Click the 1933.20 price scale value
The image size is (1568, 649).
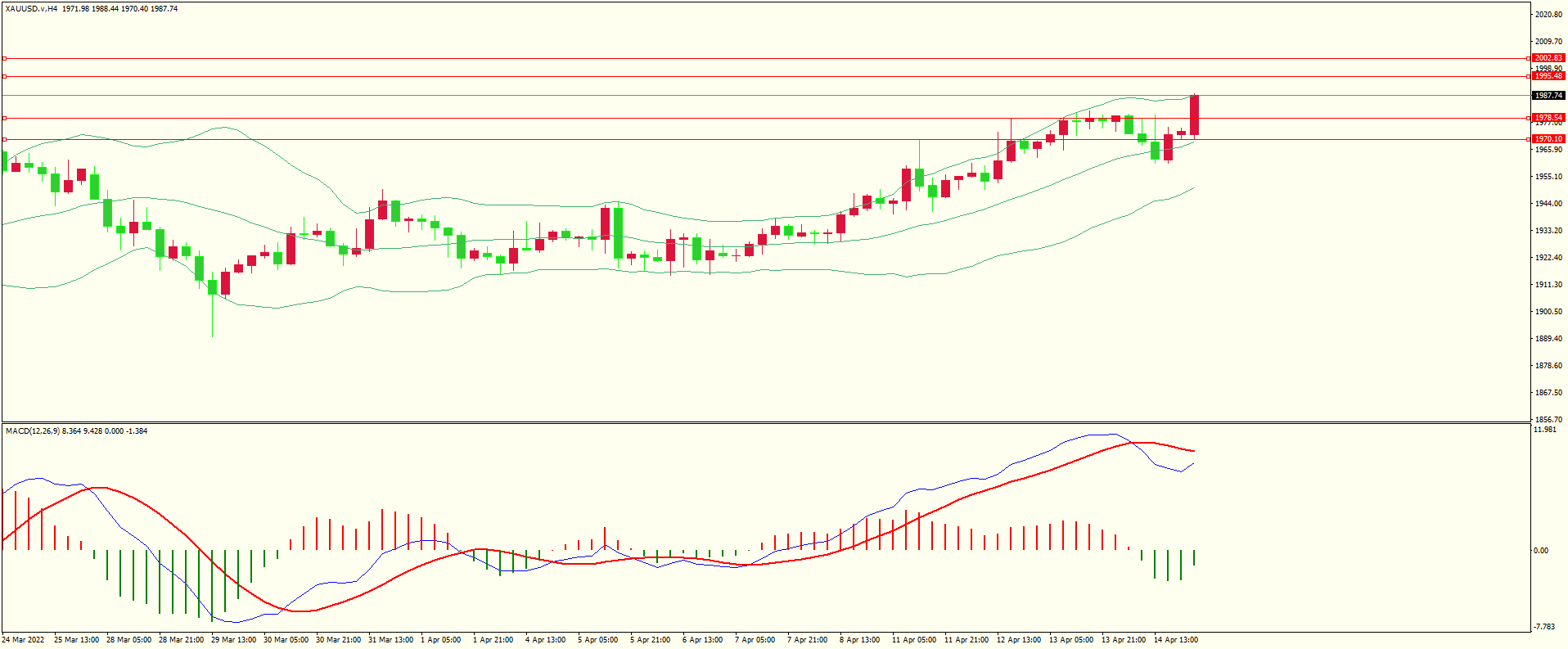point(1548,231)
